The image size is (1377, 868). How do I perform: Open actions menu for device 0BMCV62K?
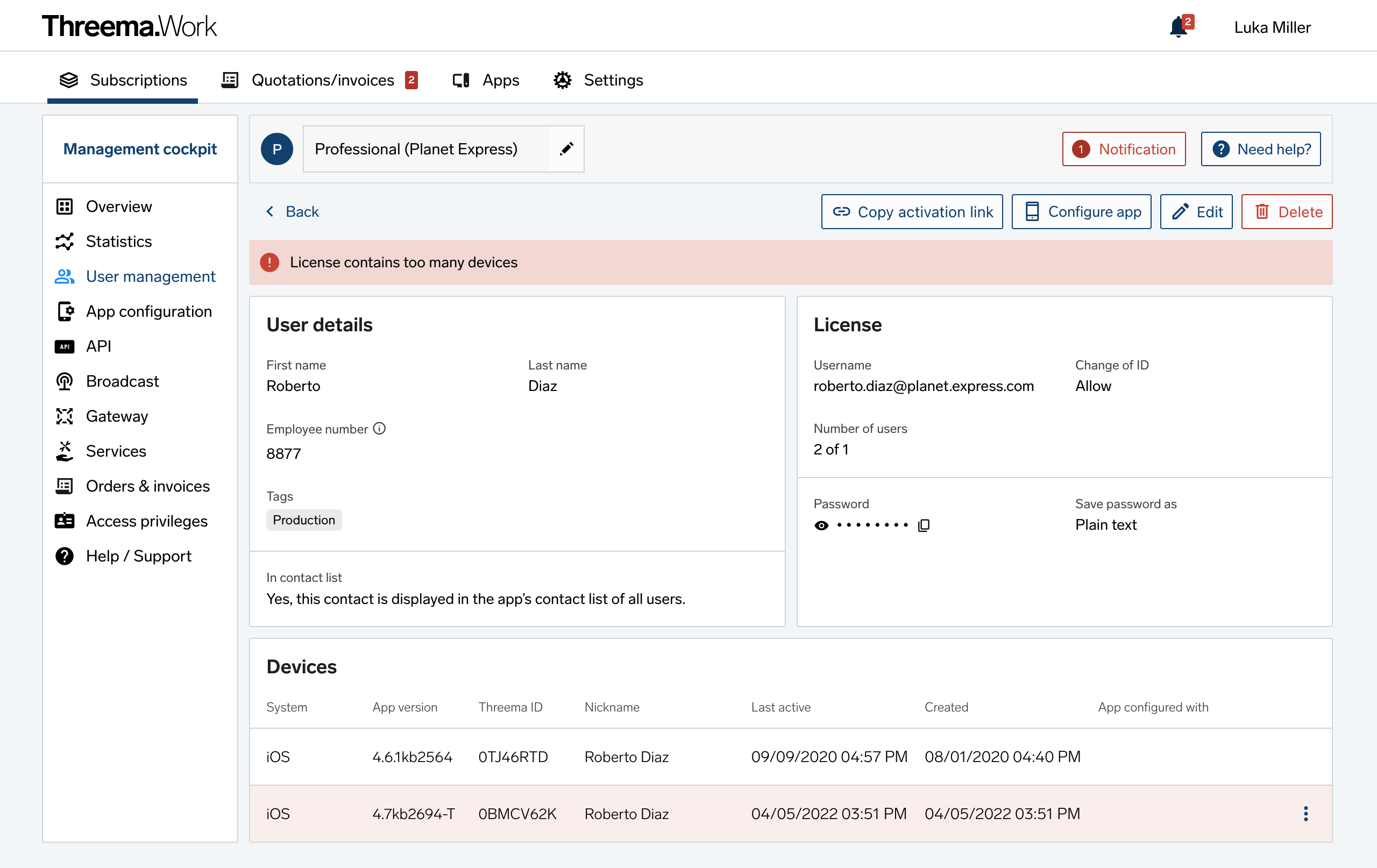tap(1305, 813)
